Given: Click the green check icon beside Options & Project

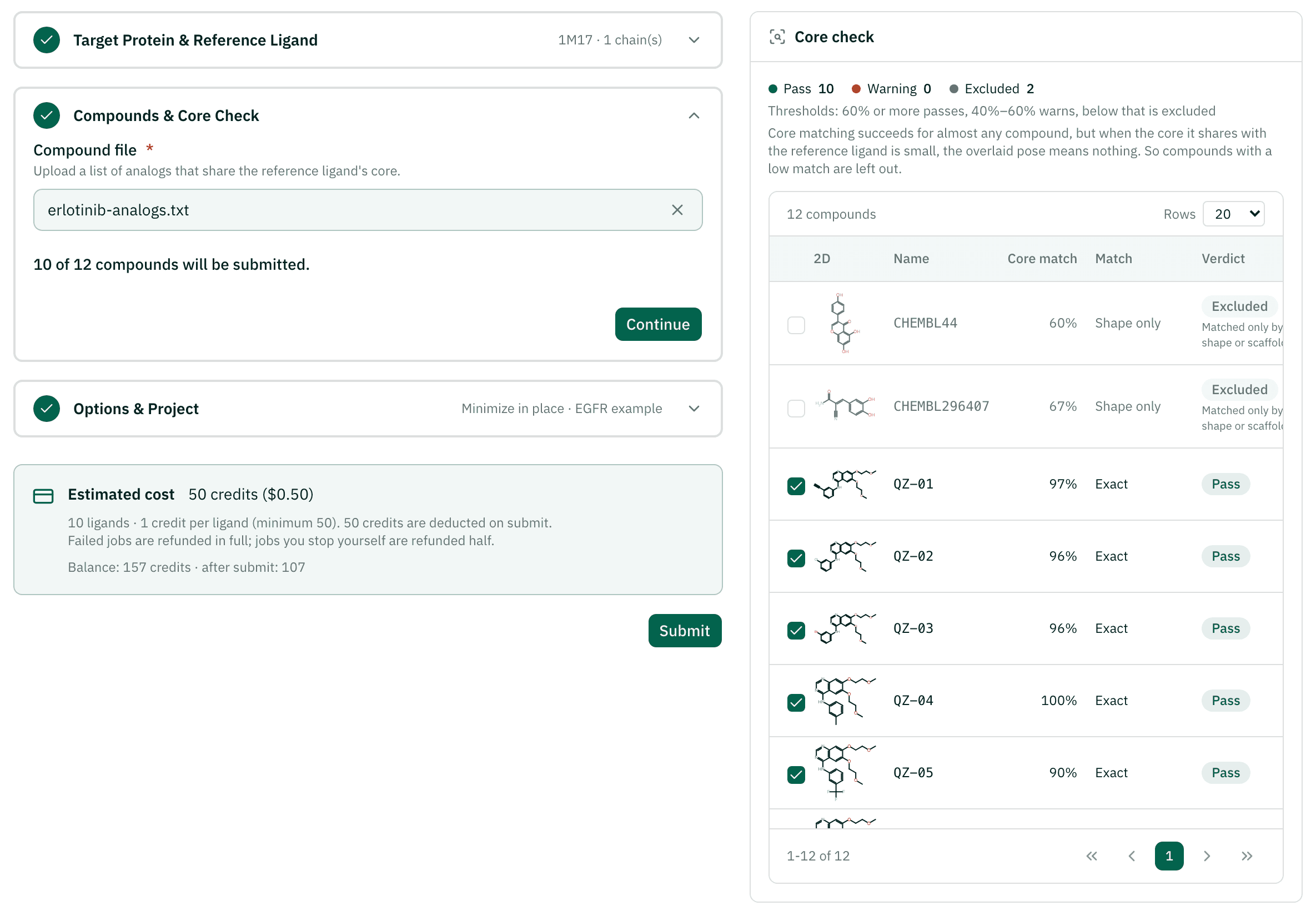Looking at the screenshot, I should [x=47, y=409].
